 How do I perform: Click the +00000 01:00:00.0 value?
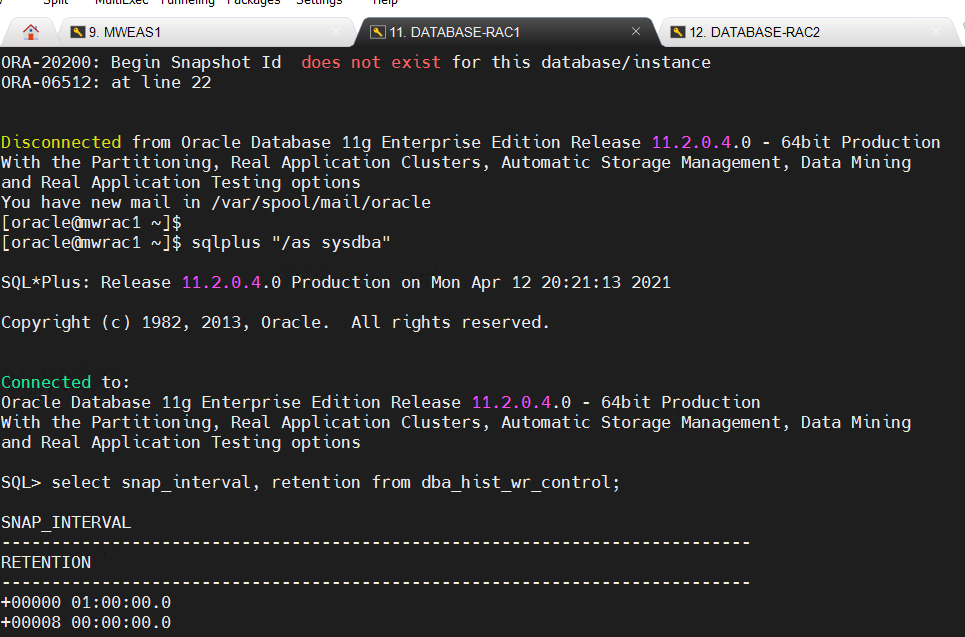coord(86,603)
